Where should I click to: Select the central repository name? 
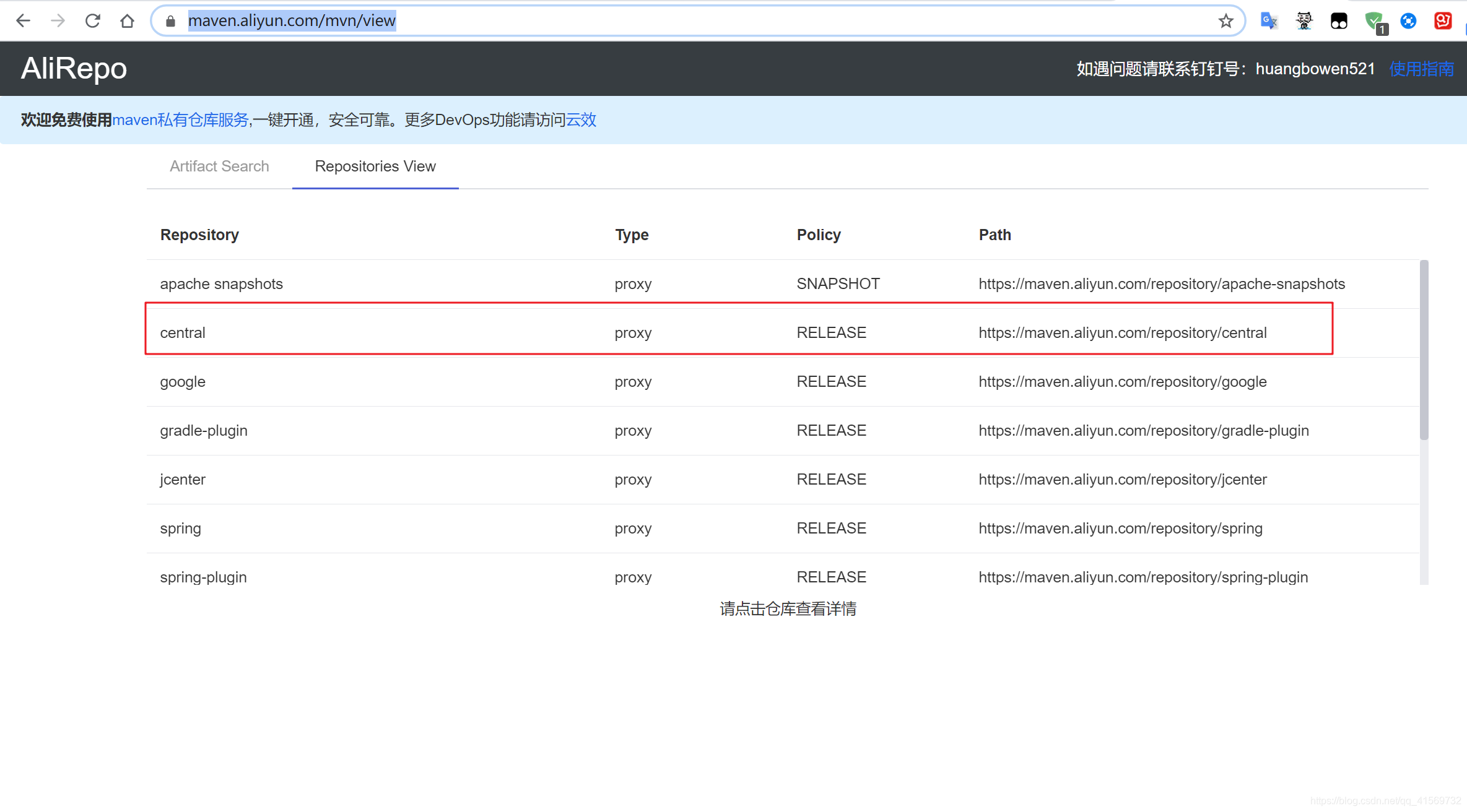pos(182,333)
